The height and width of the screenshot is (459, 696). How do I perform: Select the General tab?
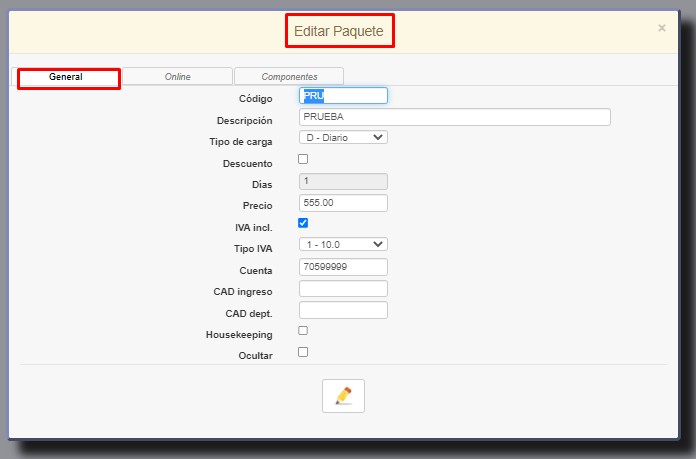pos(66,77)
